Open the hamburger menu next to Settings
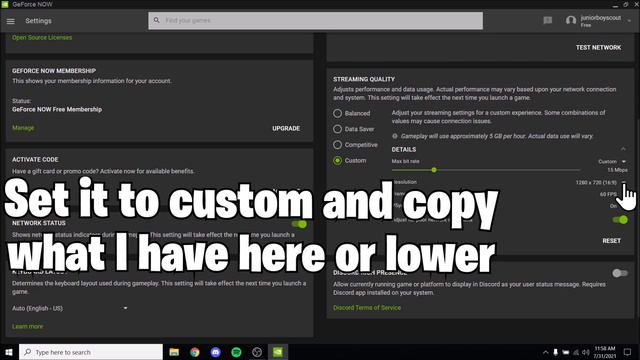 pyautogui.click(x=11, y=21)
